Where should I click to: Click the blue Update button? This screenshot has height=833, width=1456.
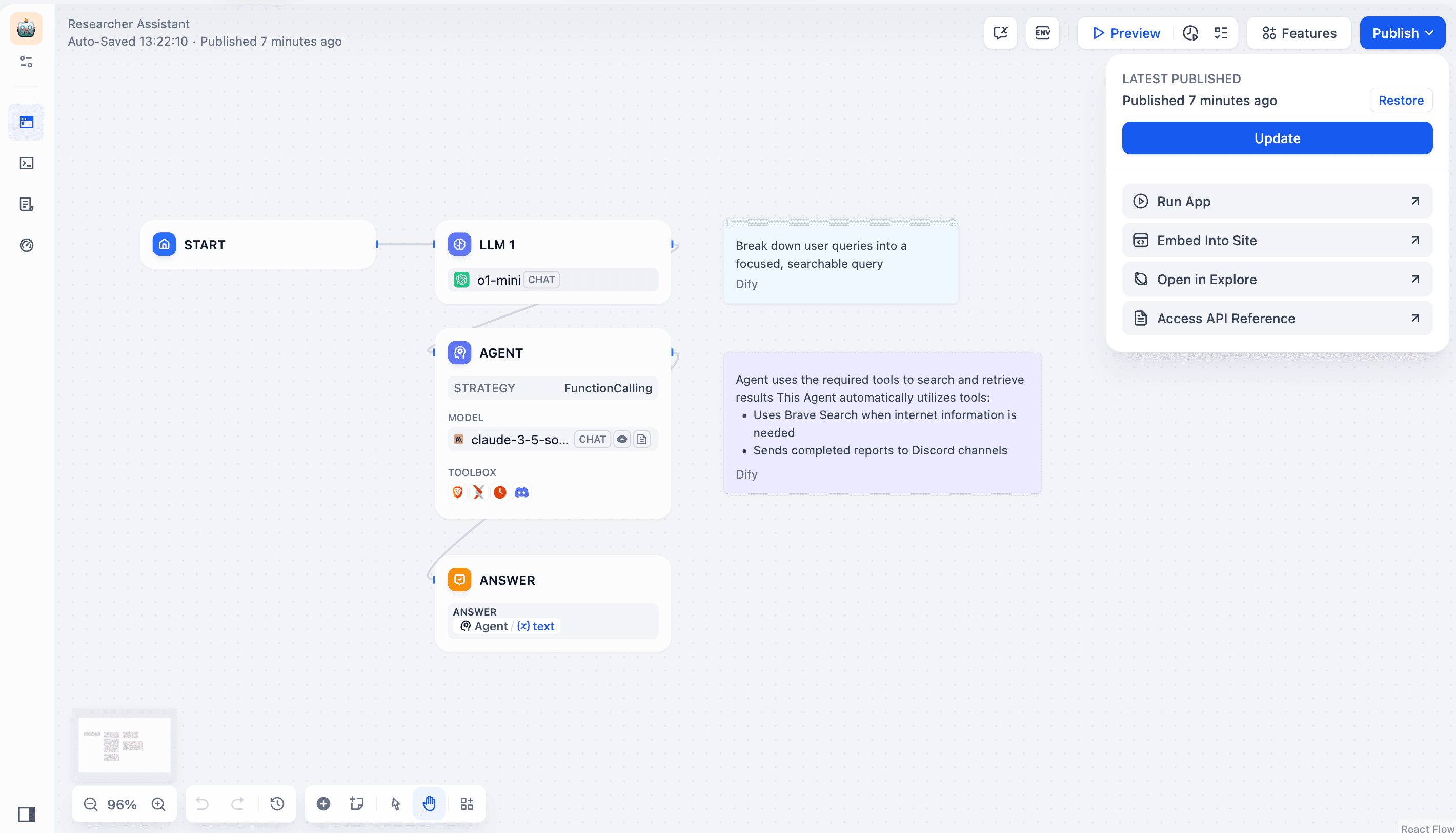(1277, 138)
